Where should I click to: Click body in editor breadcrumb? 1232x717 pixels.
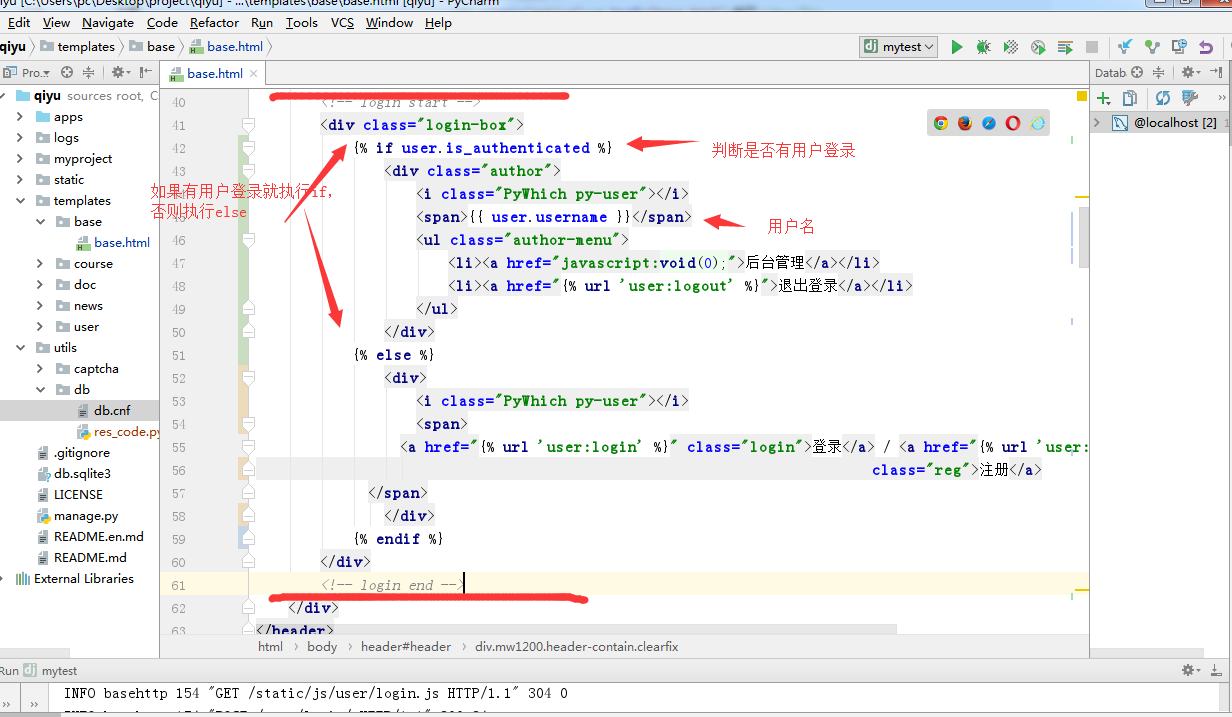click(322, 647)
